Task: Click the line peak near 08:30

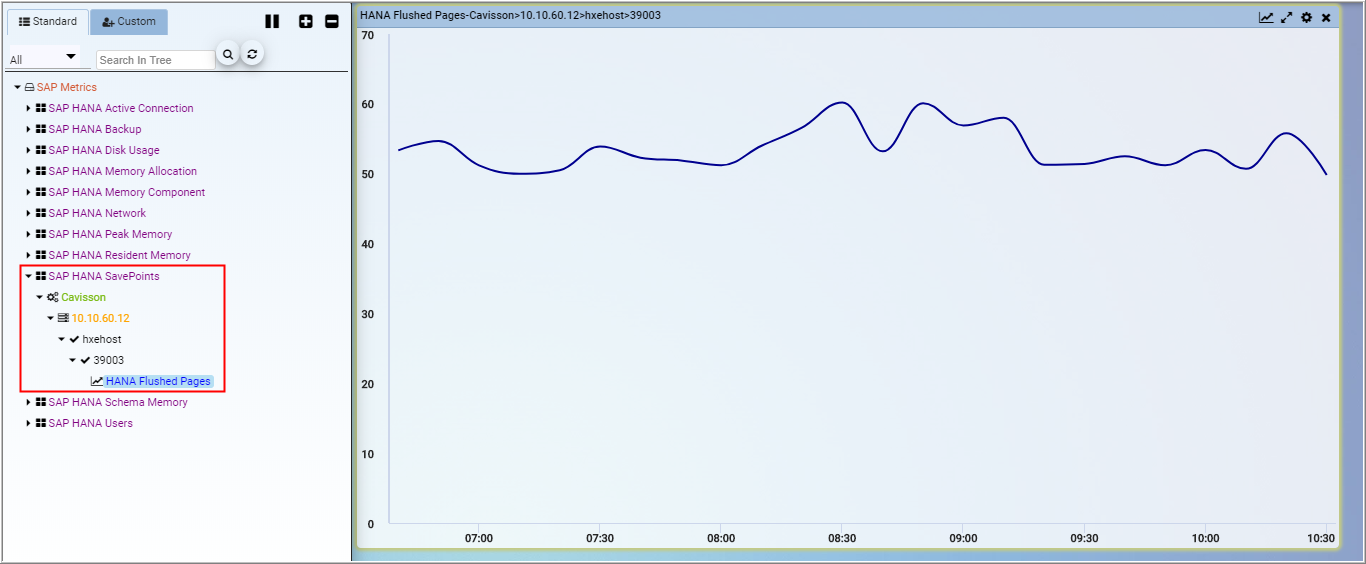Action: coord(841,102)
